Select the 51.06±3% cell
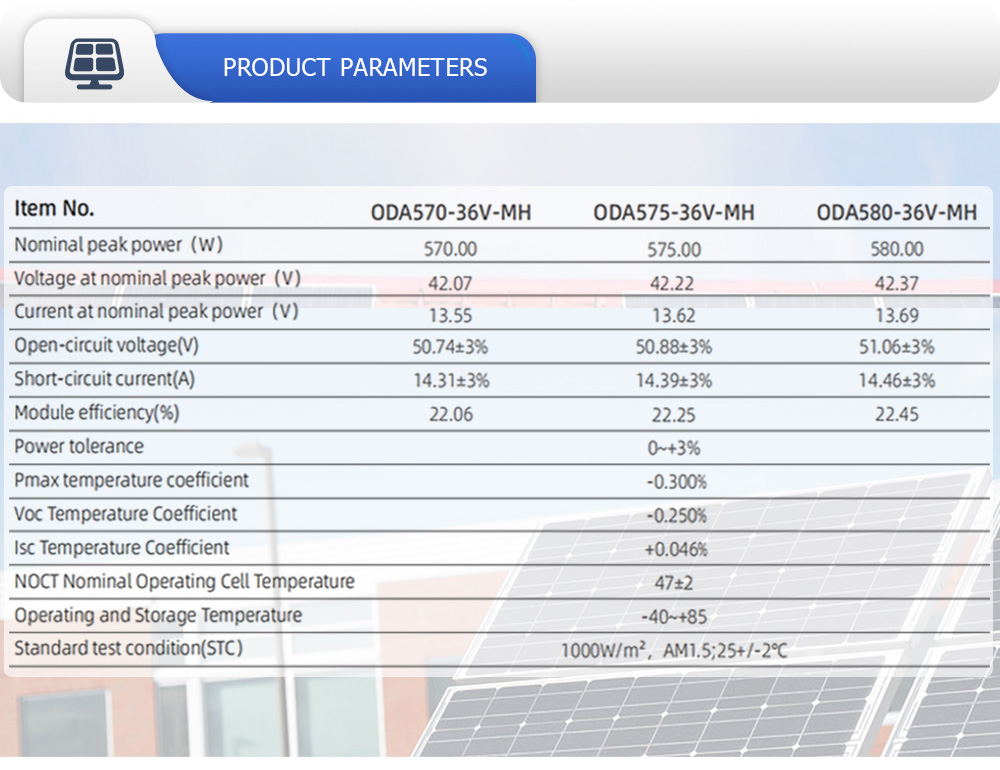The image size is (1000, 770). 897,347
